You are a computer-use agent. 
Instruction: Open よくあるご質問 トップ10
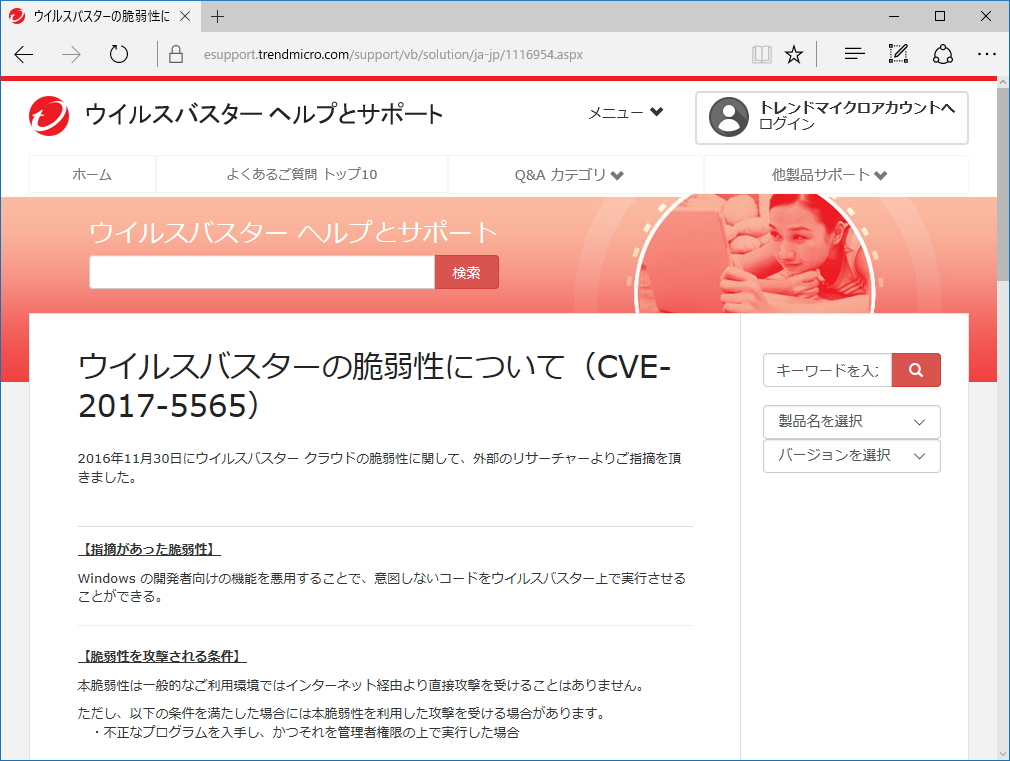[300, 174]
